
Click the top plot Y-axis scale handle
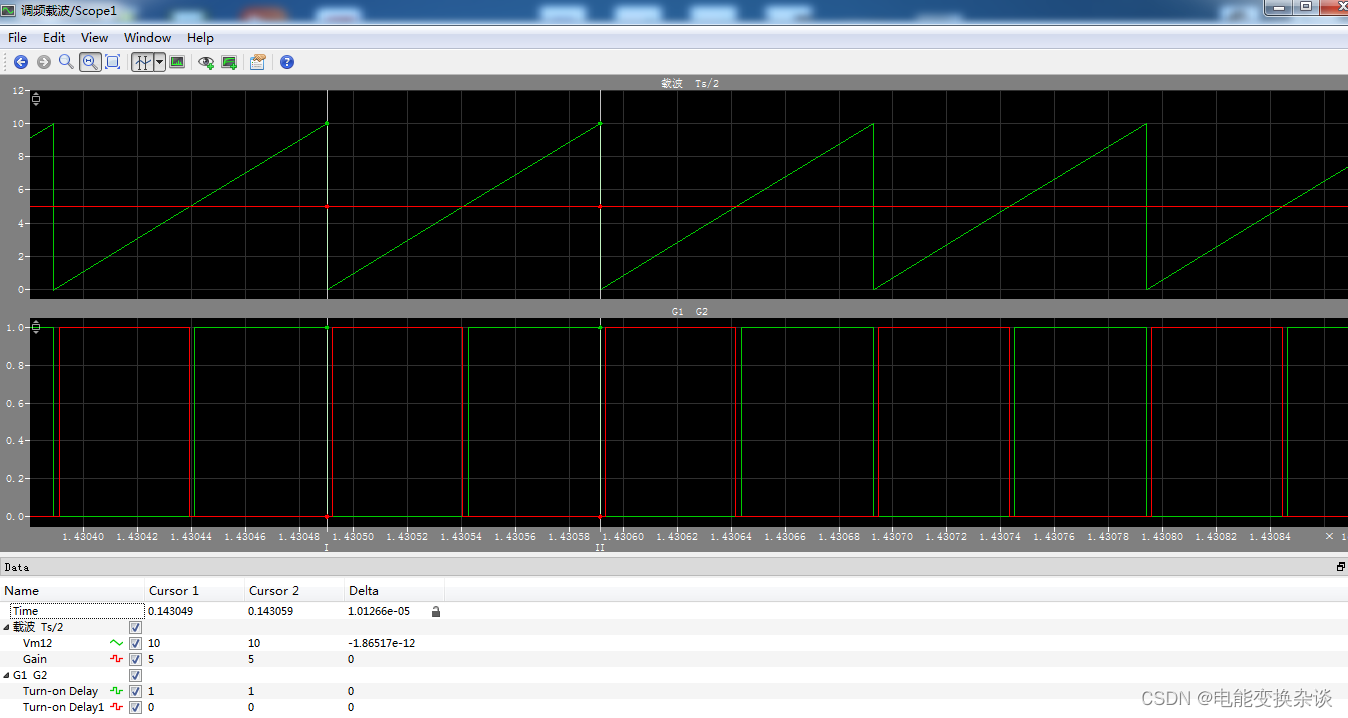(37, 98)
